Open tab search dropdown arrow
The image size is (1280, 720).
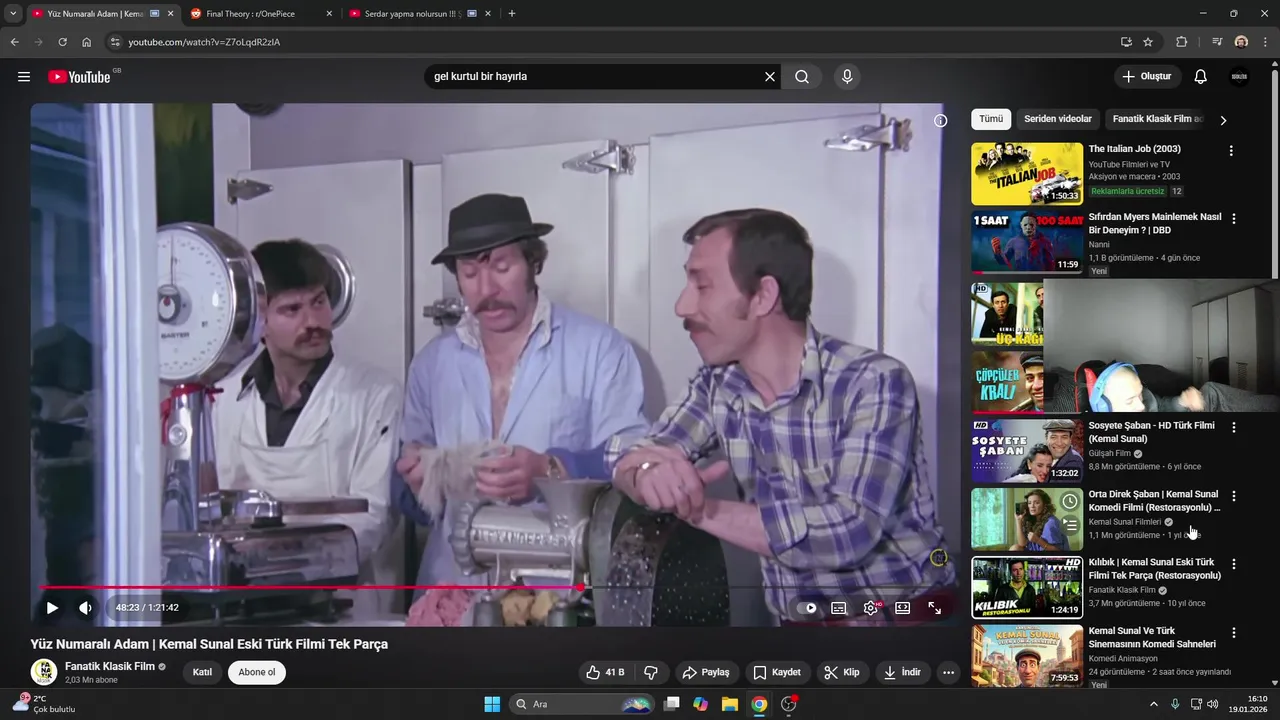13,14
